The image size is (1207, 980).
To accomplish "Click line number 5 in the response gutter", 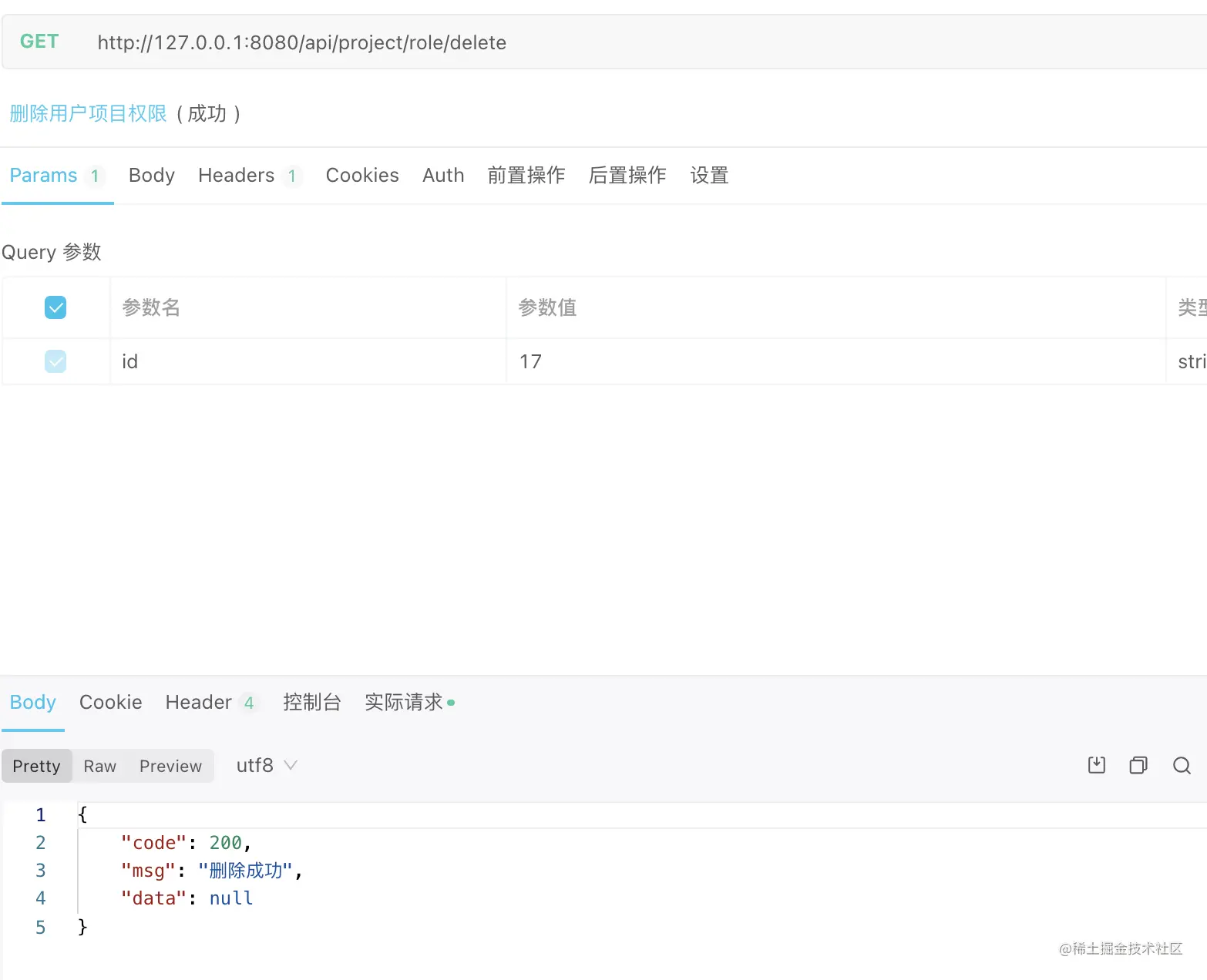I will (x=41, y=927).
